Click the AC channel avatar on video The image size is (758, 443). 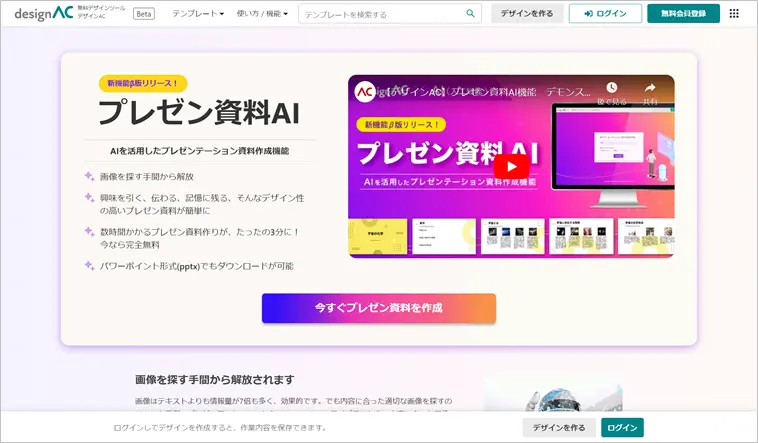point(366,91)
